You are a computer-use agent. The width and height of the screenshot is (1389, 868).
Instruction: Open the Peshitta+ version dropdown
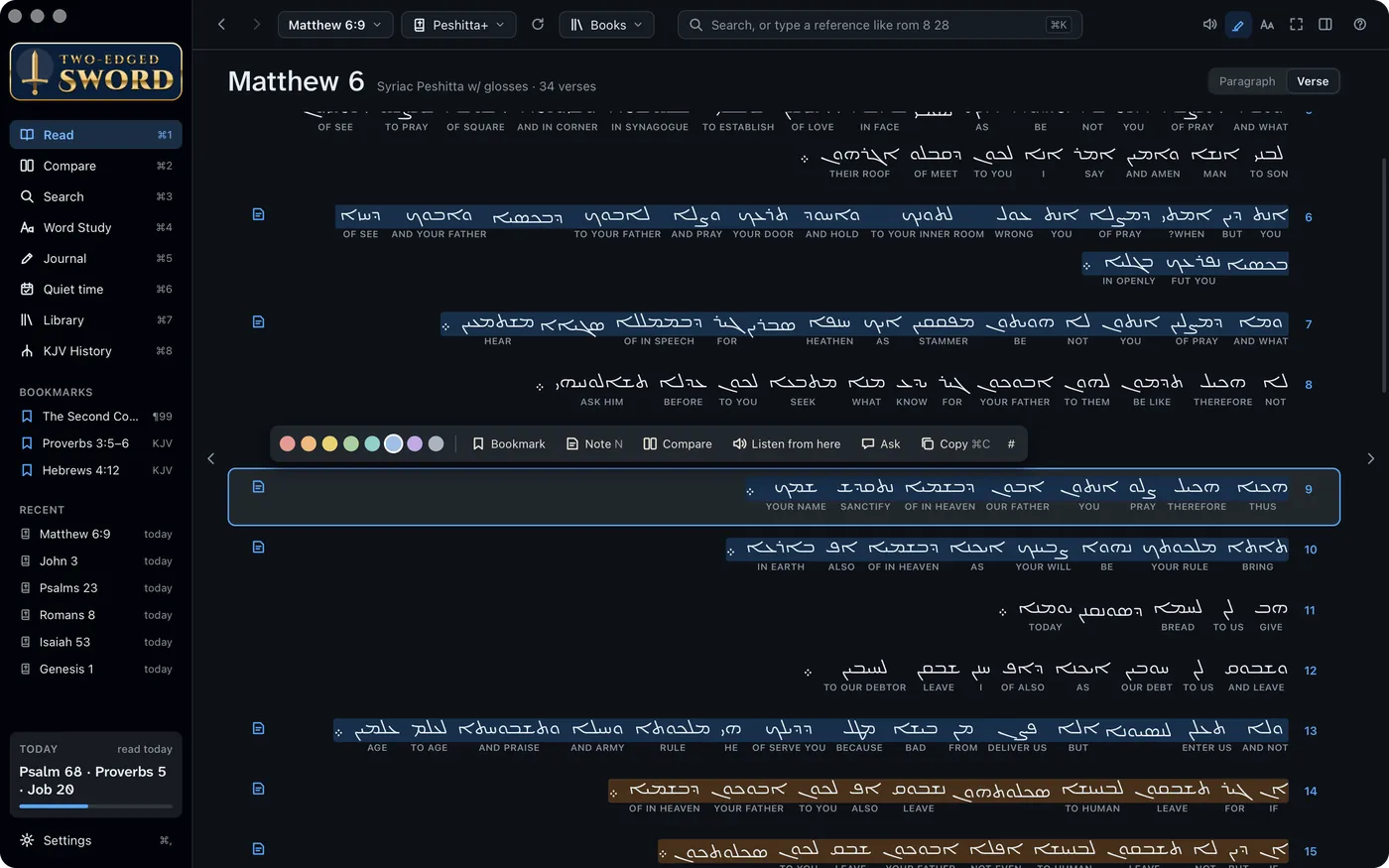pyautogui.click(x=458, y=25)
